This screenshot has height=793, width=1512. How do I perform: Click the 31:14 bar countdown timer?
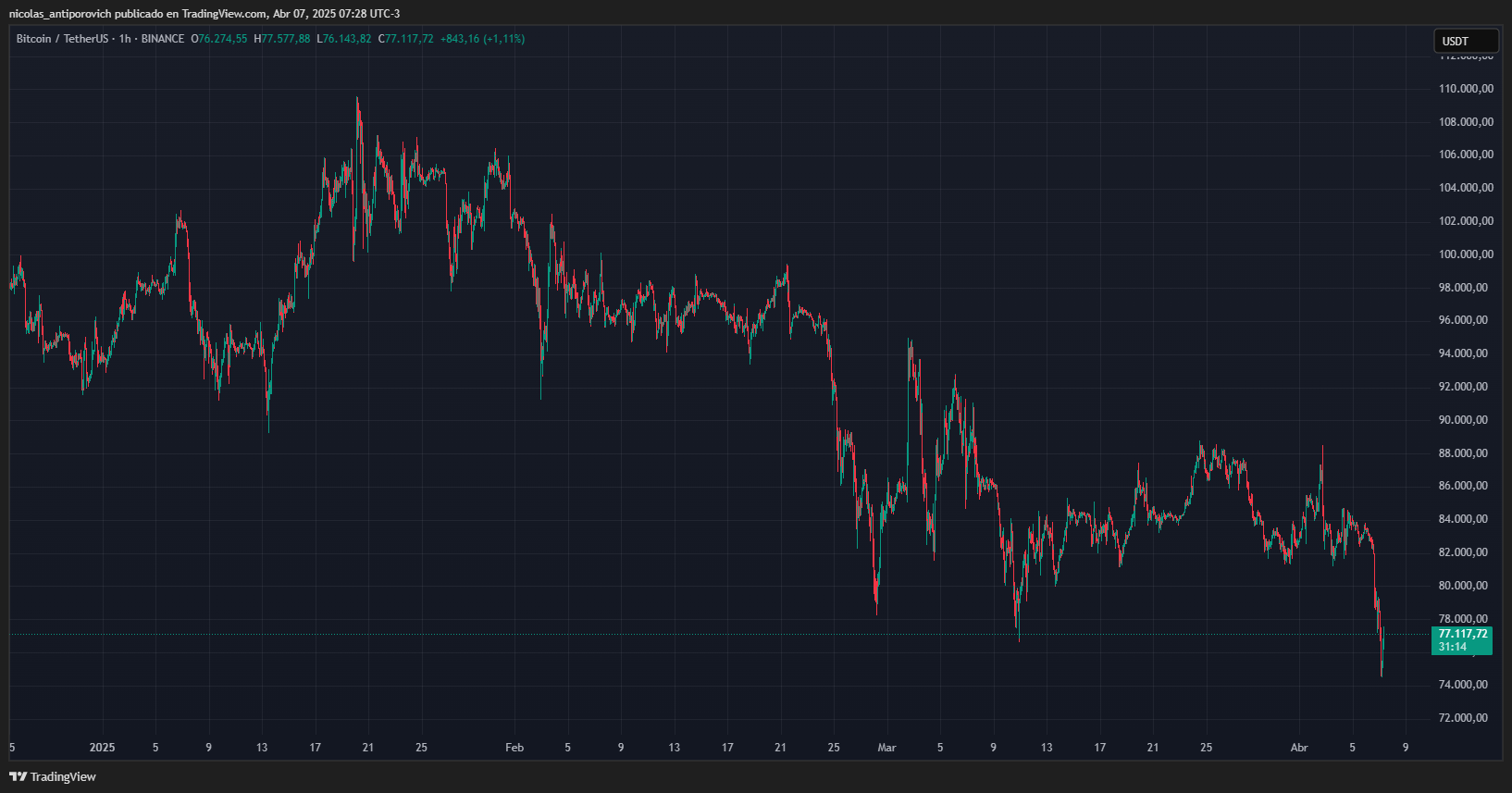(x=1453, y=647)
